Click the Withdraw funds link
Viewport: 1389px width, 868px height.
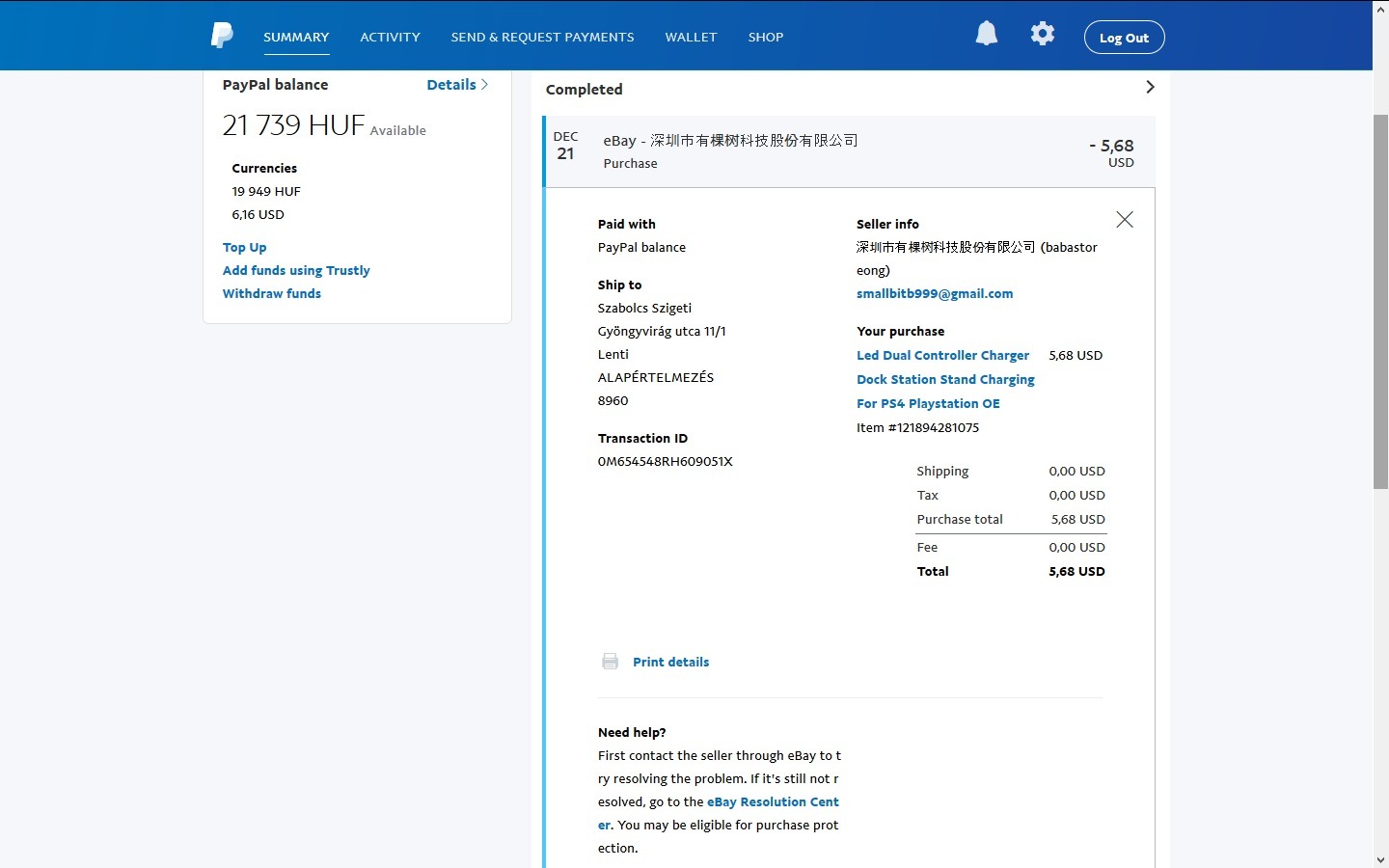point(272,294)
